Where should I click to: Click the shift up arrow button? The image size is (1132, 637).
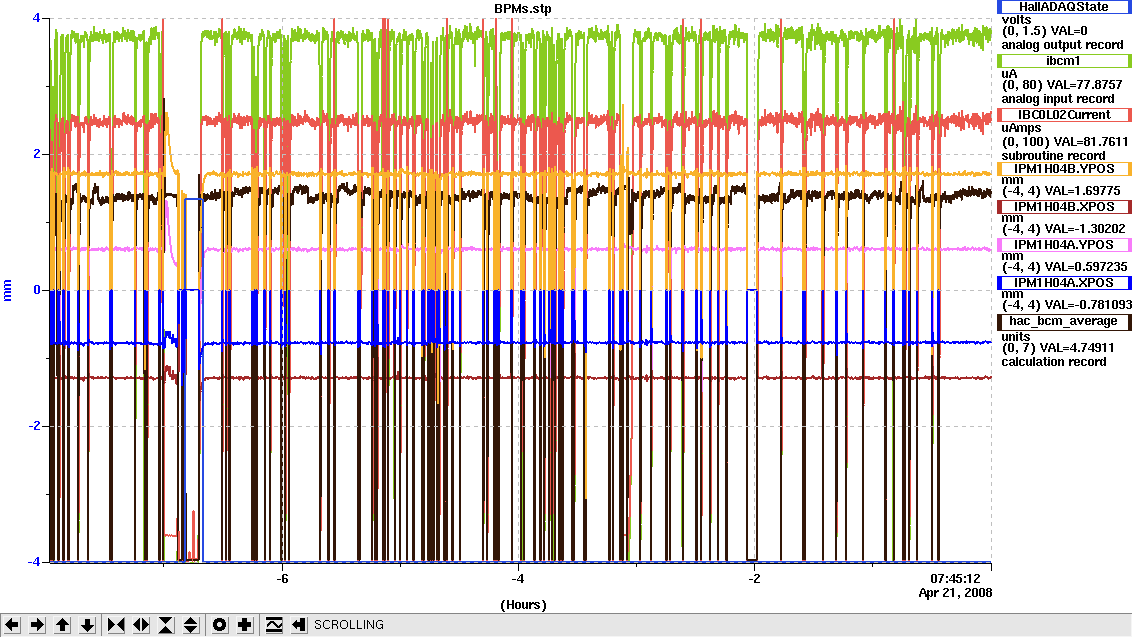63,625
